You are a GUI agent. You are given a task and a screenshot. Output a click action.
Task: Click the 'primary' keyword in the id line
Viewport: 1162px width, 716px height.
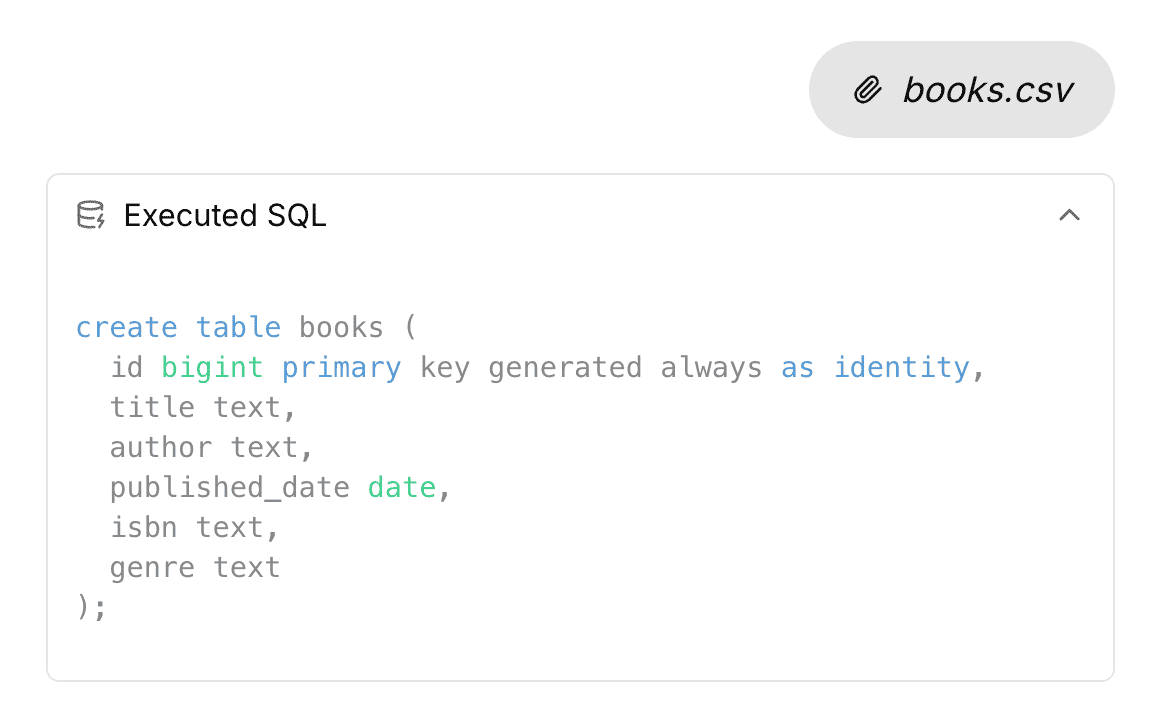coord(341,368)
